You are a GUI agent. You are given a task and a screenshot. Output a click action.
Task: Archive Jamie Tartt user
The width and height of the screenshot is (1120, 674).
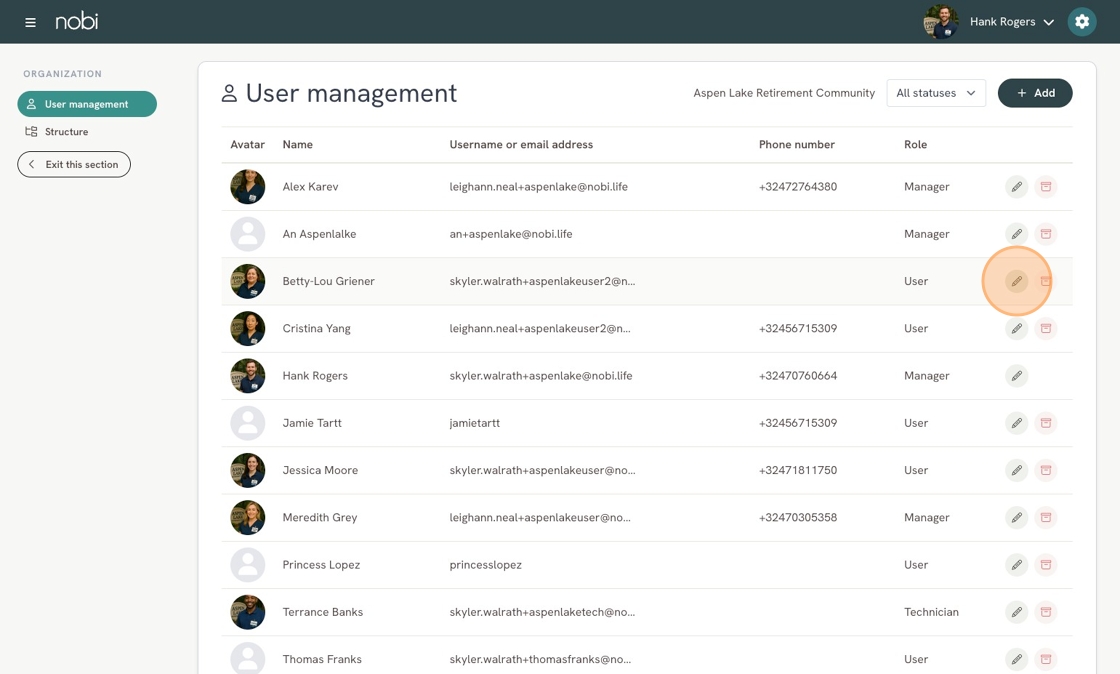[1045, 423]
